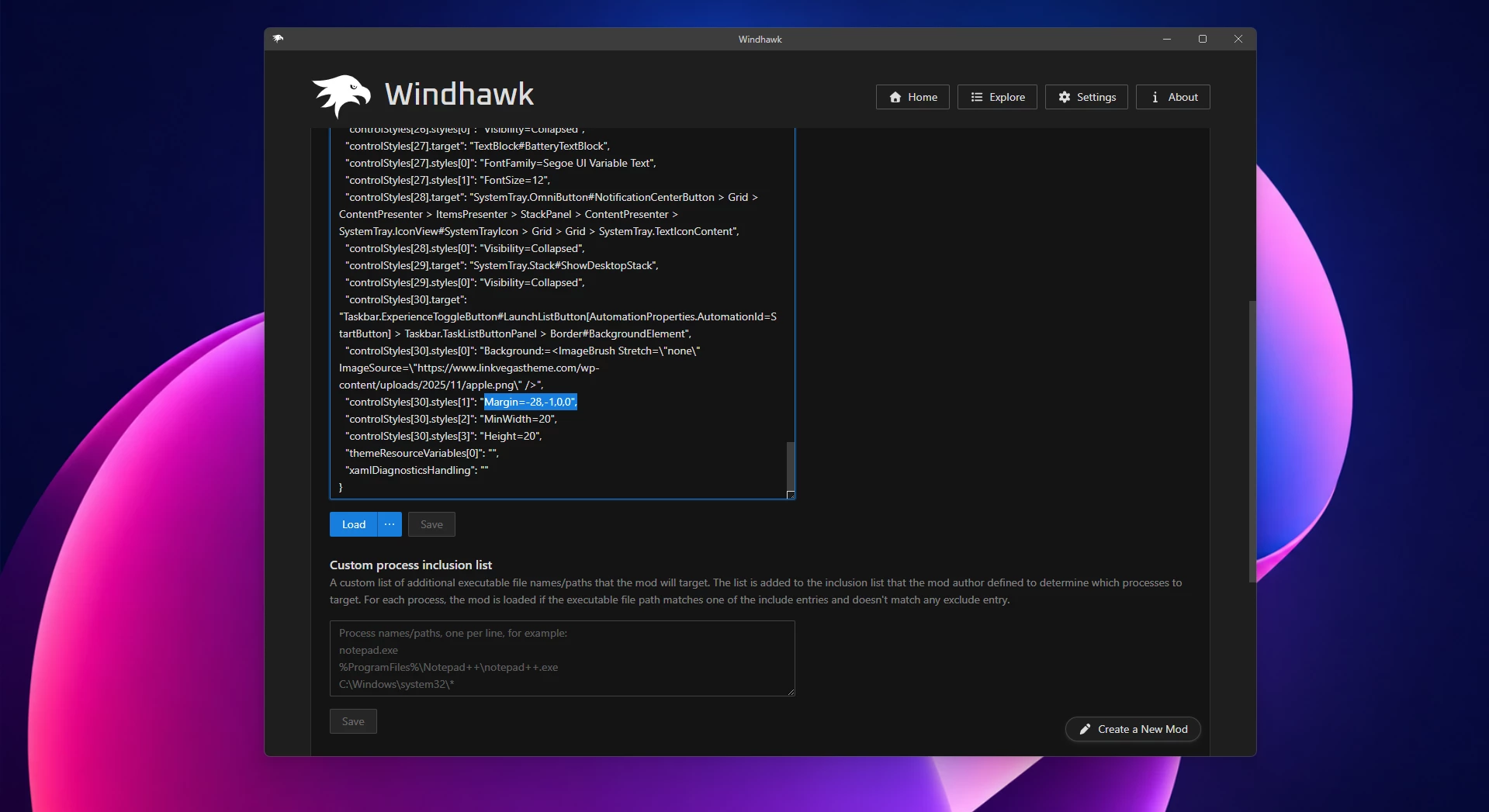This screenshot has width=1489, height=812.
Task: Click the FontFamily=Segoe UI Variable Text line
Action: pos(501,163)
